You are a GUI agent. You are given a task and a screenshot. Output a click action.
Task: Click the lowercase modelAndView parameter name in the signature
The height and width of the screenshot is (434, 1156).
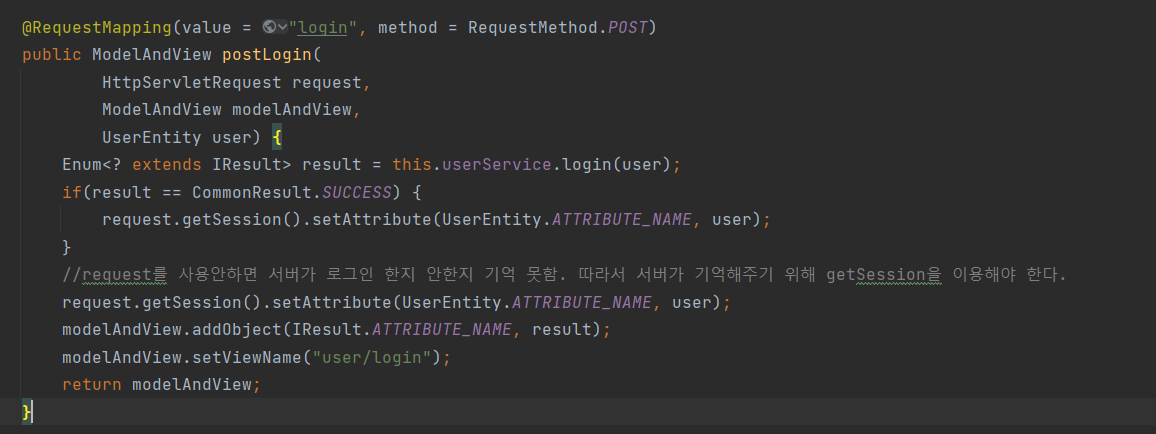pos(293,110)
